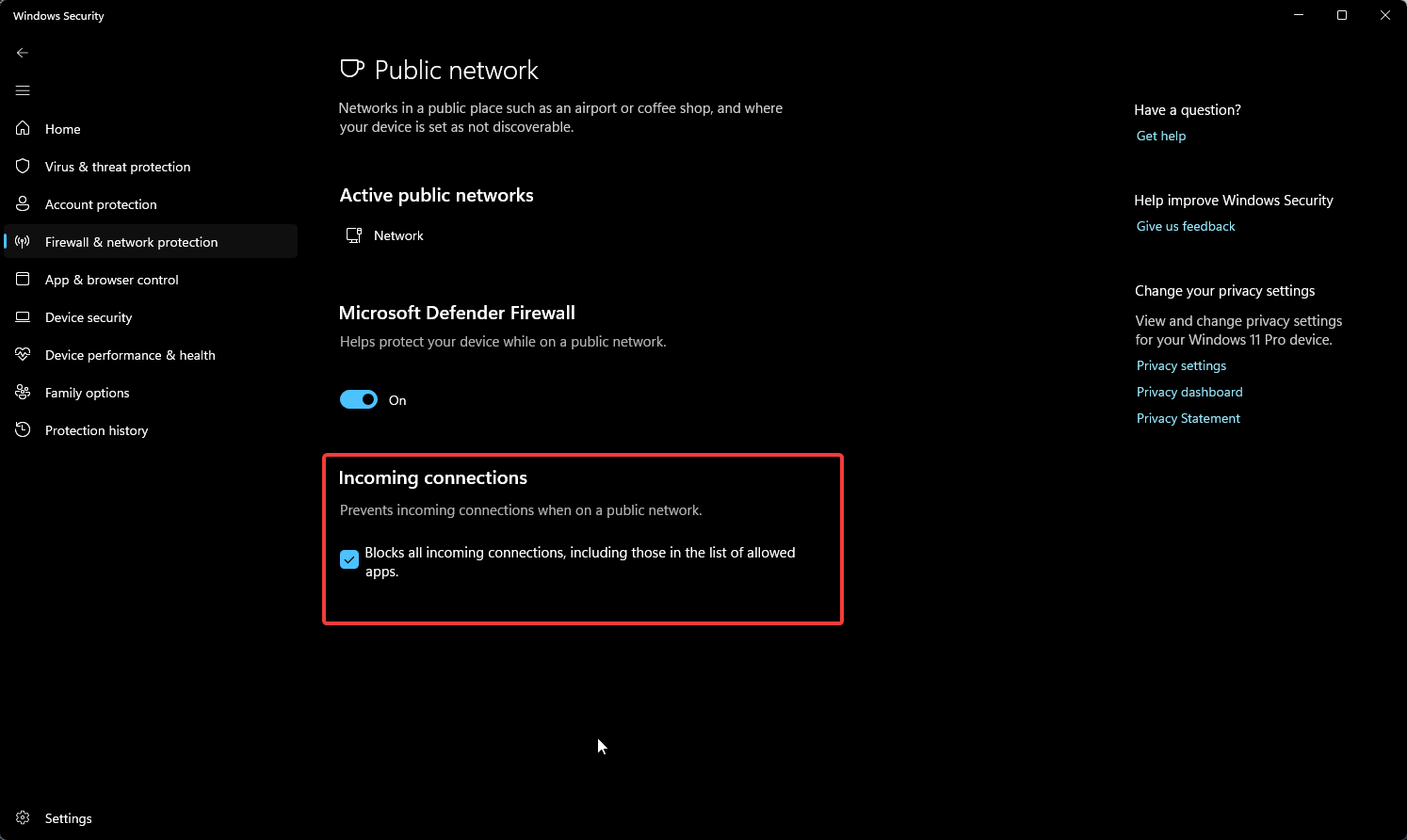Image resolution: width=1407 pixels, height=840 pixels.
Task: Click the Windows Security window title
Action: click(x=58, y=16)
